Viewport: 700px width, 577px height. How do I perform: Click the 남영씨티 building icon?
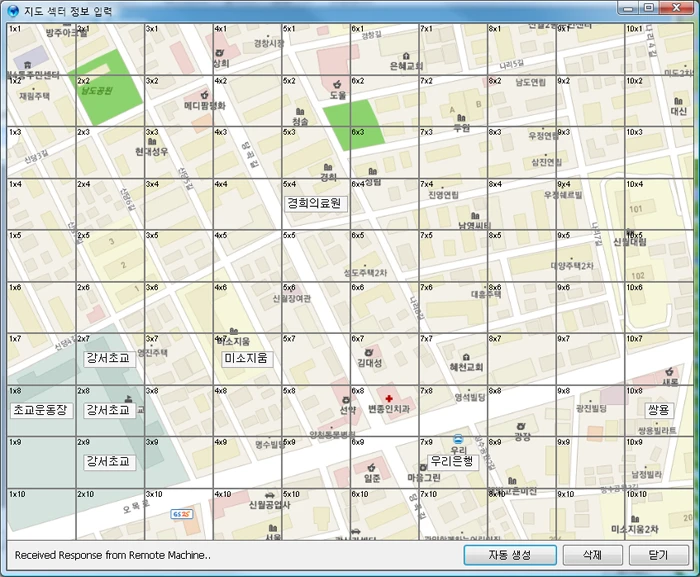[475, 216]
